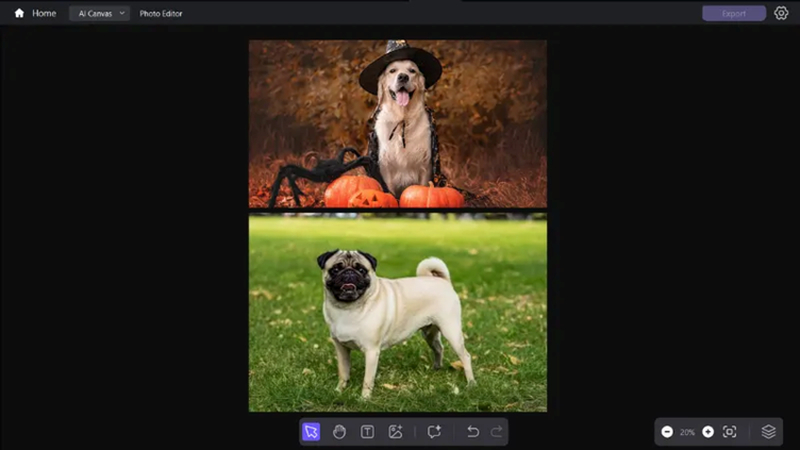This screenshot has height=450, width=800.
Task: Open the AI chat bubble tool
Action: [x=434, y=432]
